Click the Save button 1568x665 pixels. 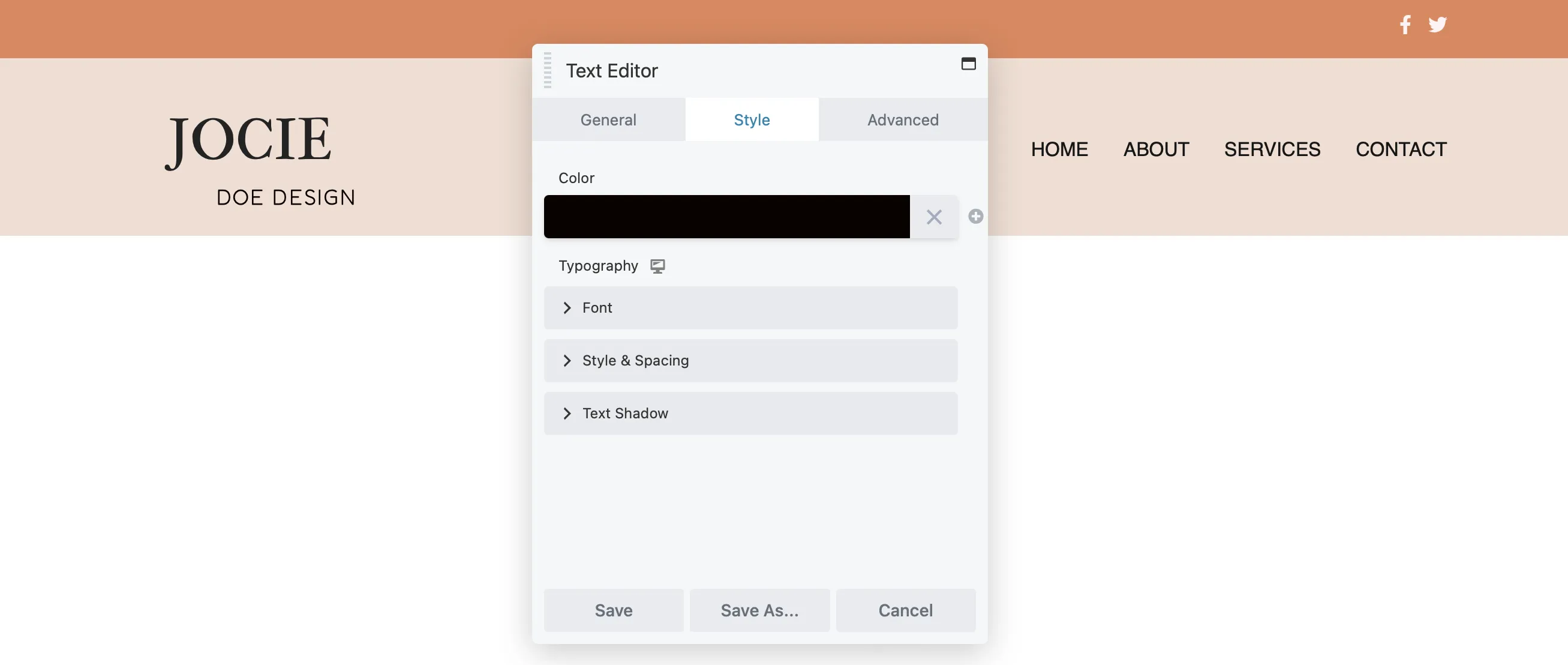click(613, 610)
